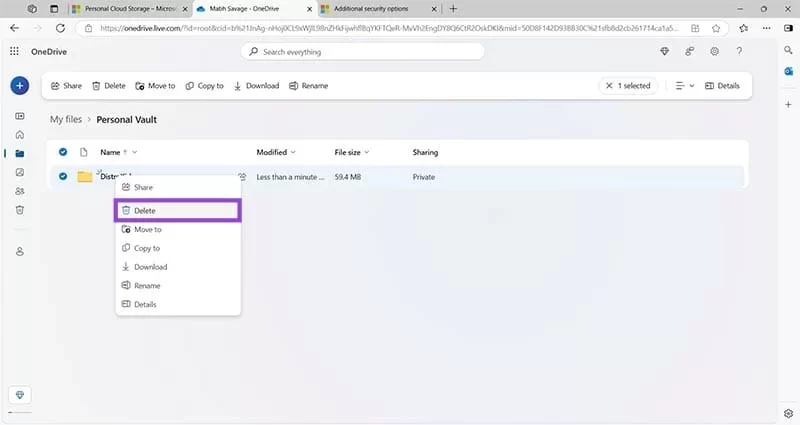
Task: Open the app launcher grid icon
Action: [14, 51]
